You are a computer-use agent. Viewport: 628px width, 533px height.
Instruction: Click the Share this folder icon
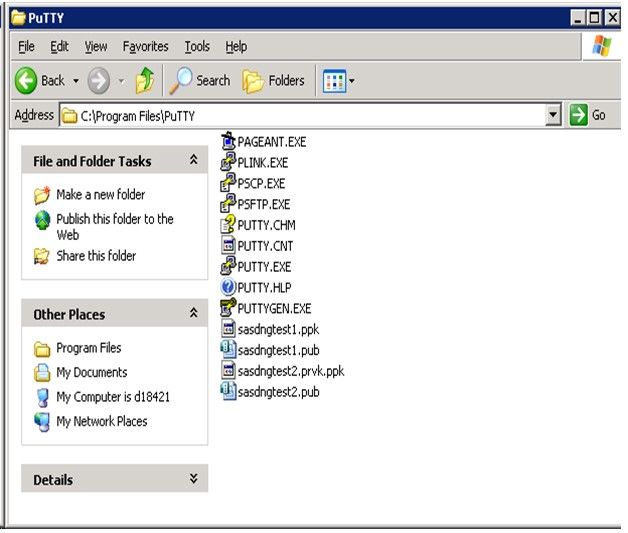[42, 256]
